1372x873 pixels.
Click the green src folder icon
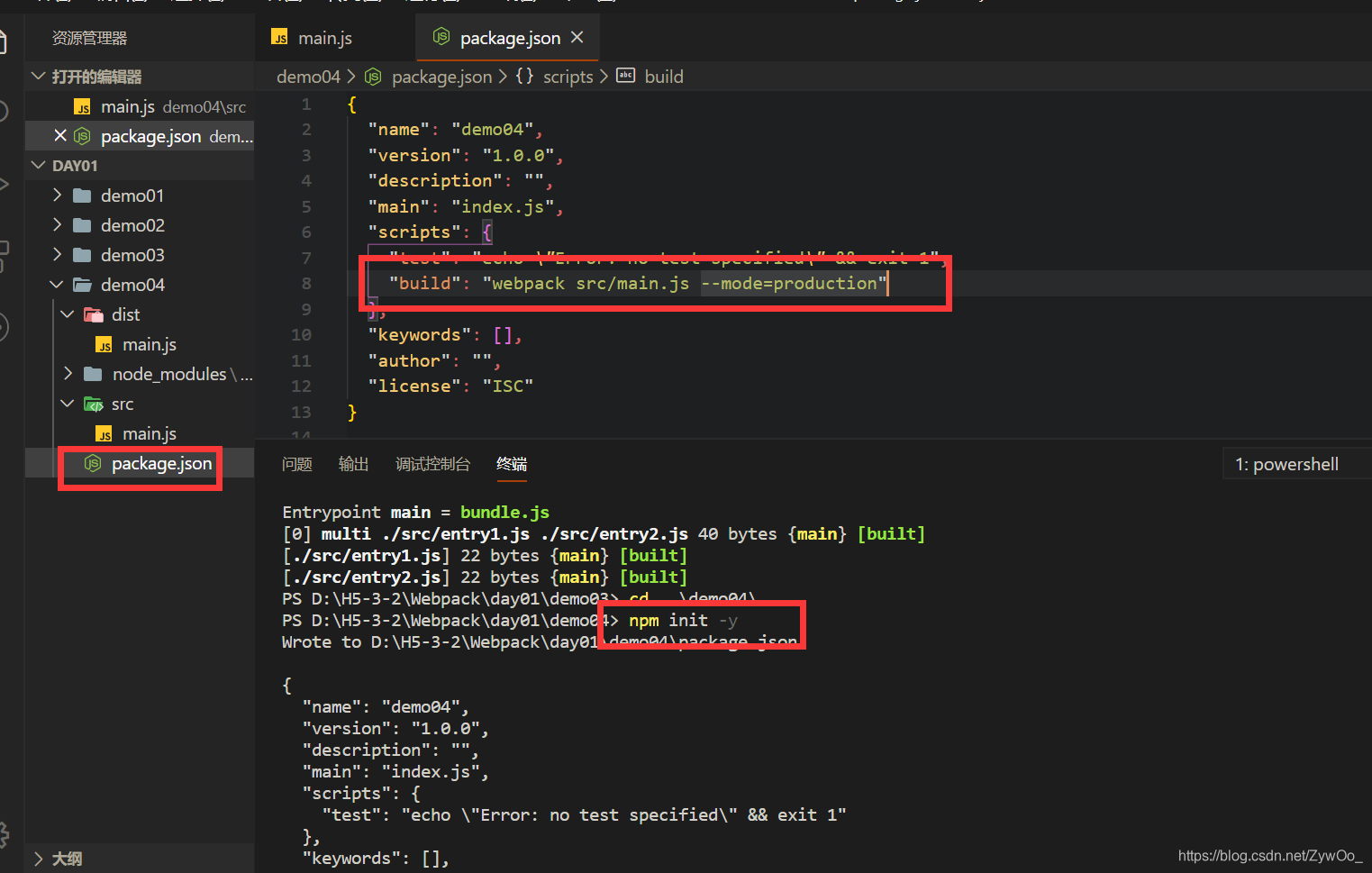pyautogui.click(x=94, y=404)
